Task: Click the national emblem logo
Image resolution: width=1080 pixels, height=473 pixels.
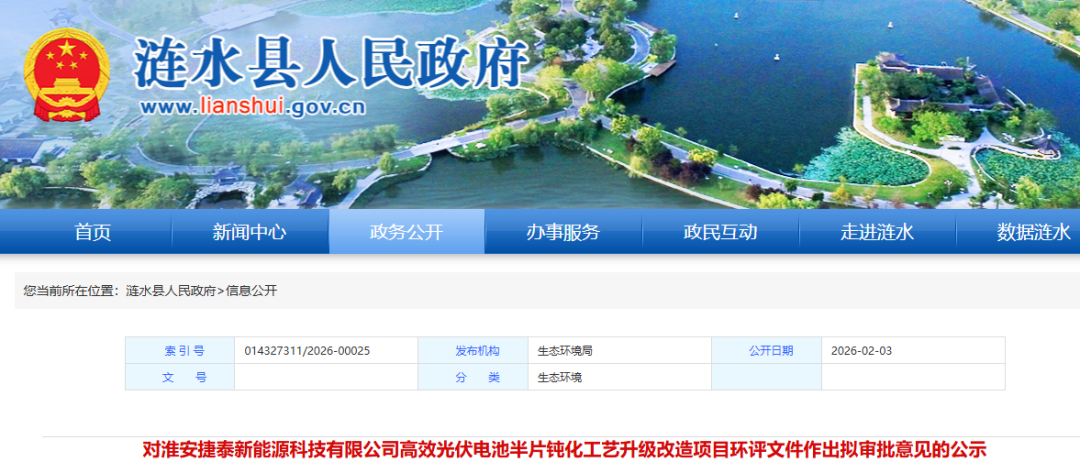Action: (67, 75)
